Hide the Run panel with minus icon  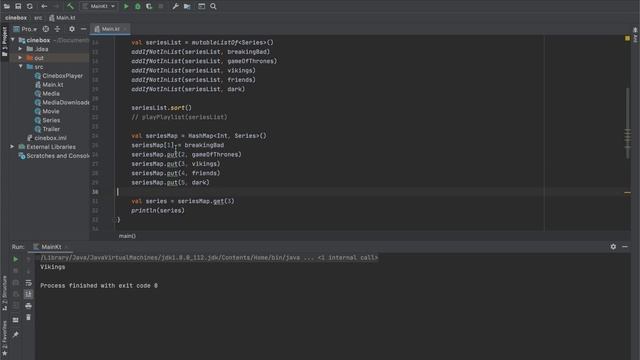(x=625, y=247)
